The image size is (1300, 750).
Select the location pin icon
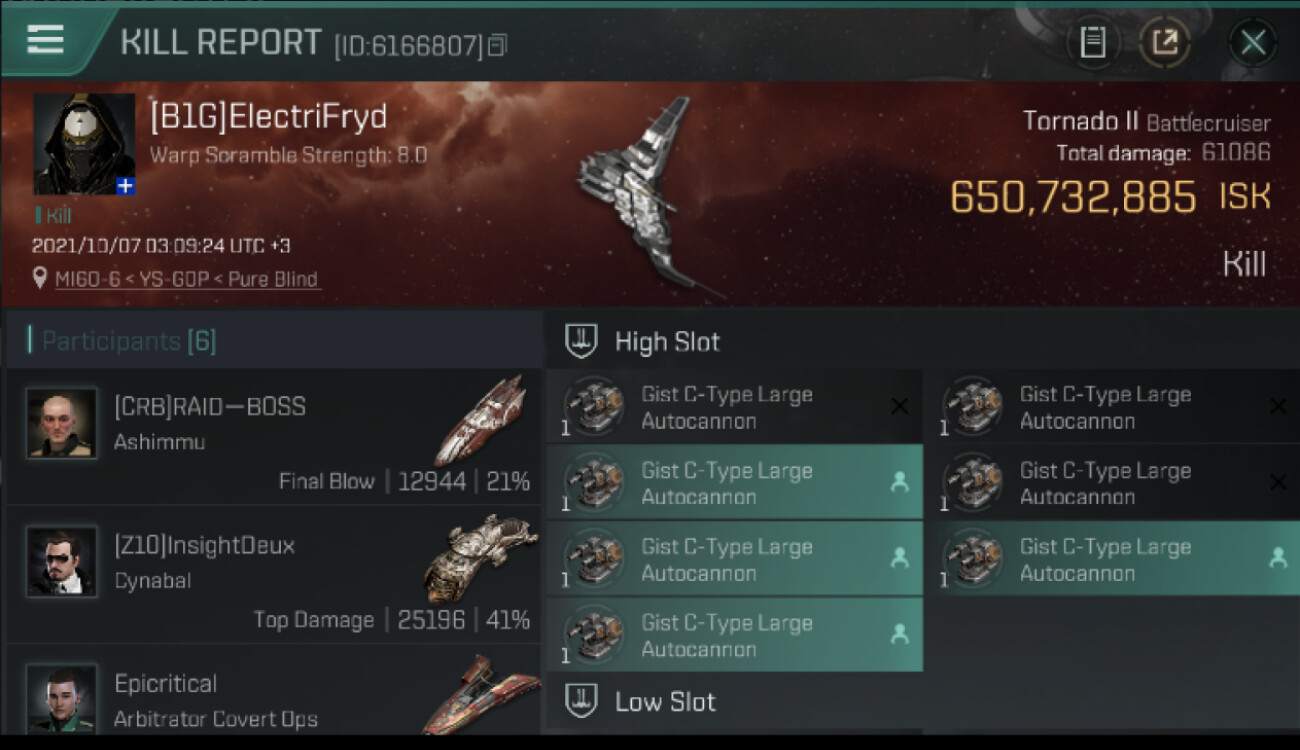point(40,278)
